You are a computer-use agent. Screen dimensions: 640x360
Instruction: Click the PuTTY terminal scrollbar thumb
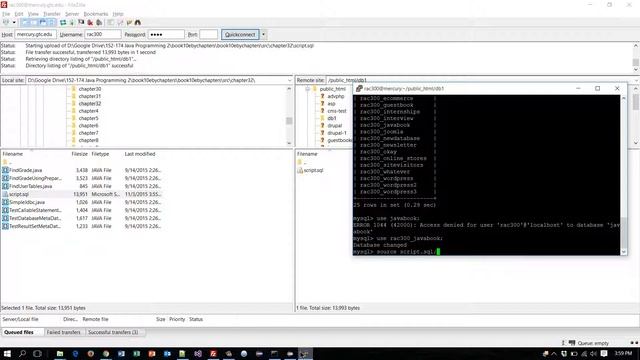tap(624, 233)
